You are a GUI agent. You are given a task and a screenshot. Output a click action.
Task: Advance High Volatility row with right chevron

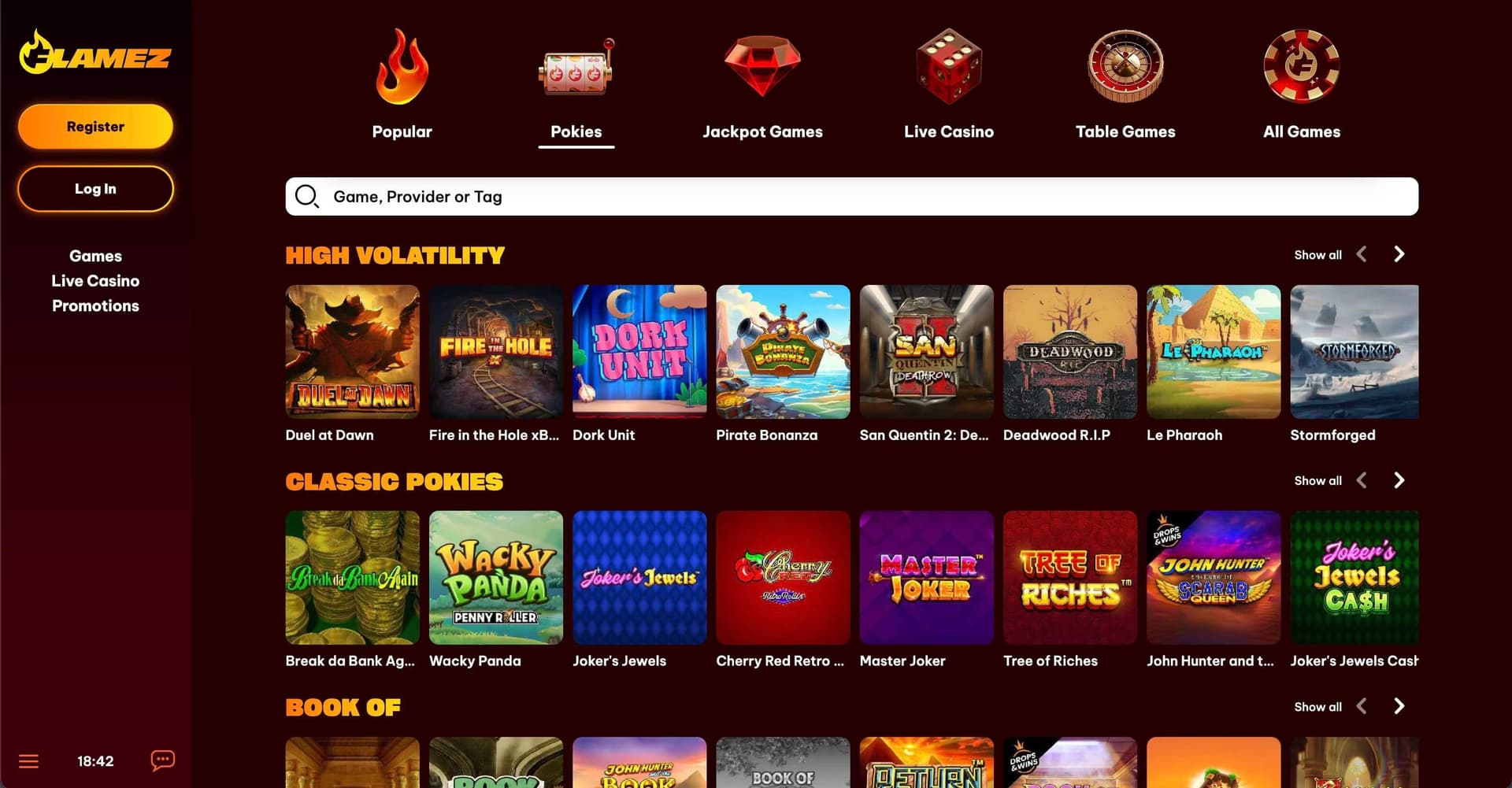click(x=1399, y=254)
